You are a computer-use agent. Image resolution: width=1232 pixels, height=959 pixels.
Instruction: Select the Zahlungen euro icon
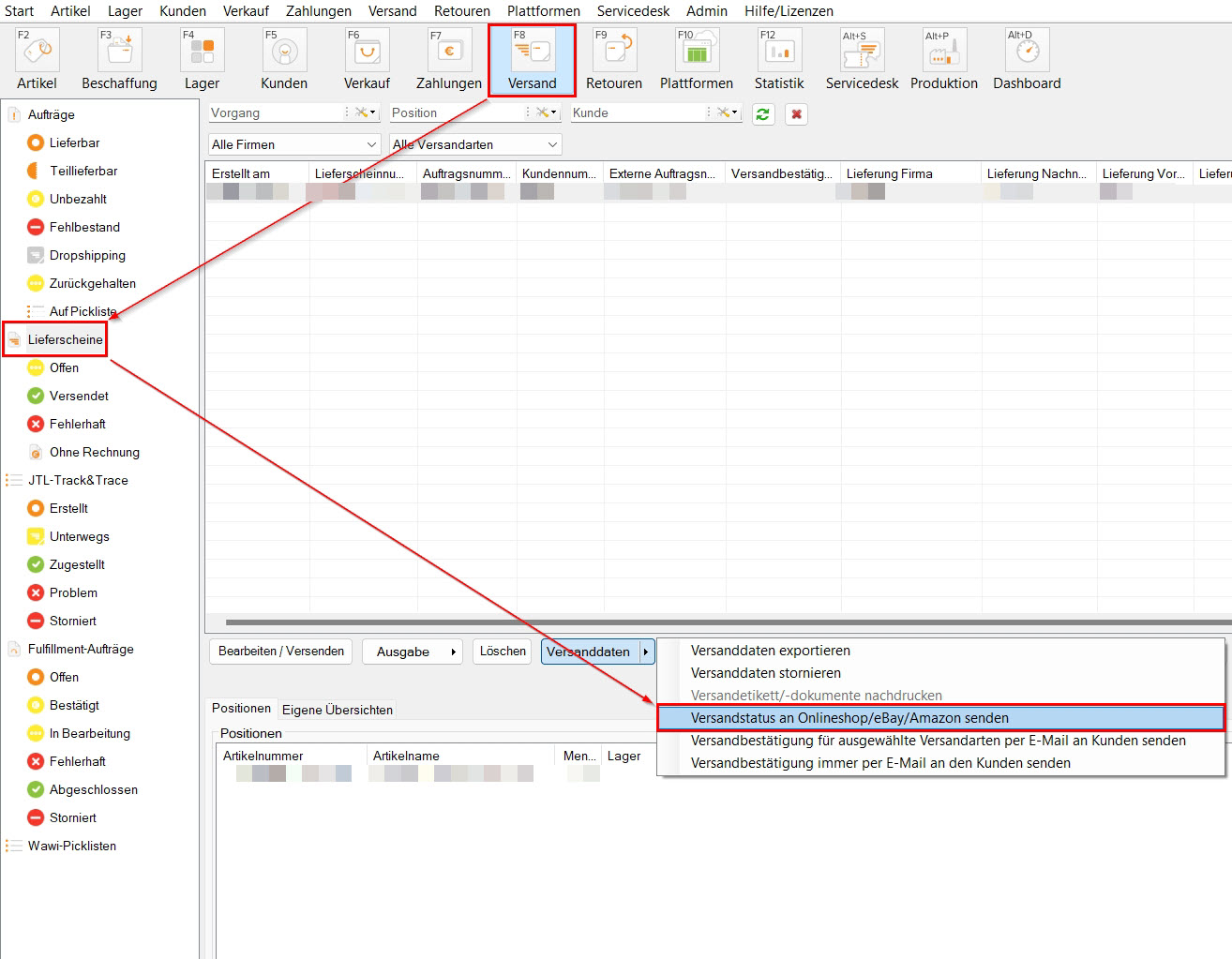(449, 52)
